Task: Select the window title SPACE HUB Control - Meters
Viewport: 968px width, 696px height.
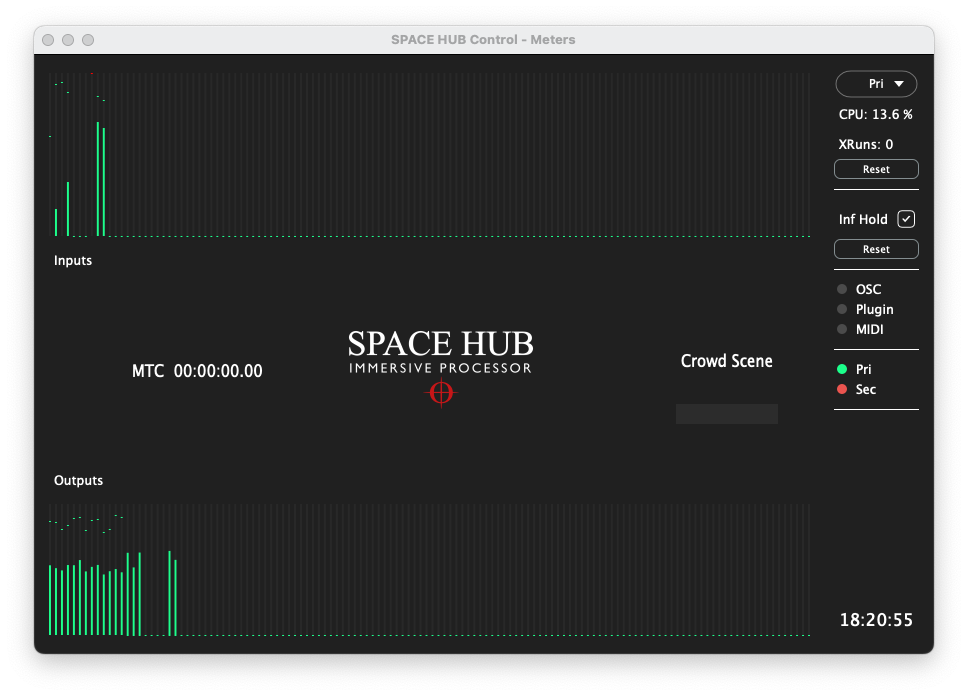Action: tap(483, 40)
